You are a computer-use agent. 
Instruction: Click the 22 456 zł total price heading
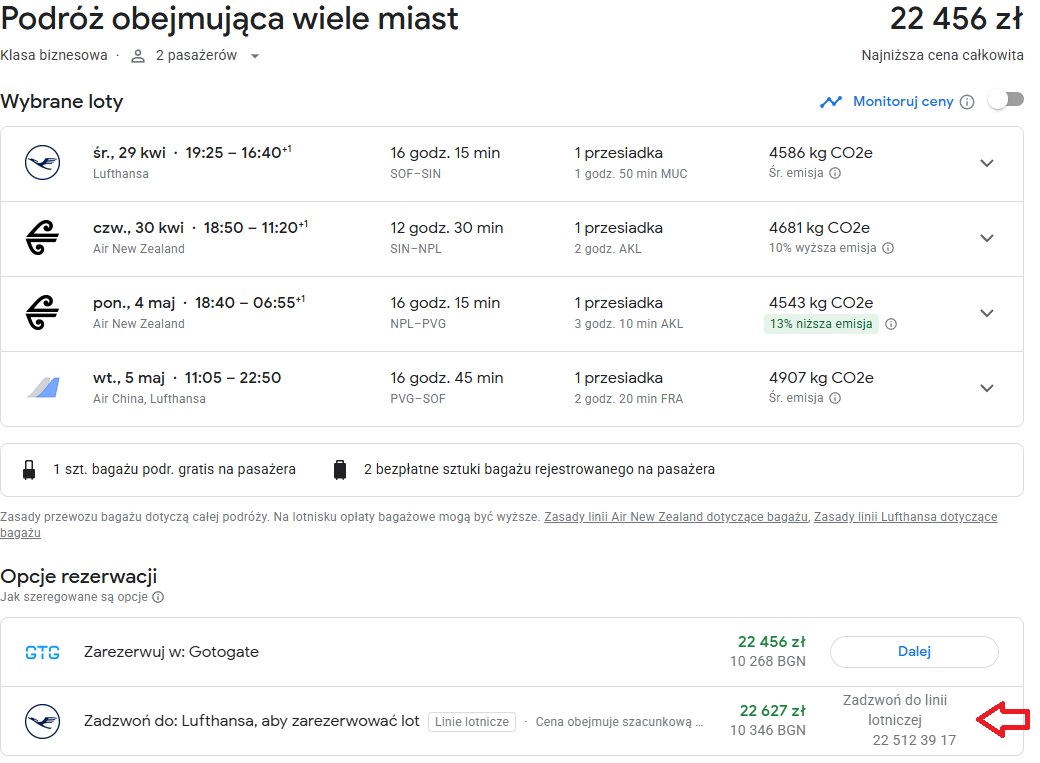956,19
